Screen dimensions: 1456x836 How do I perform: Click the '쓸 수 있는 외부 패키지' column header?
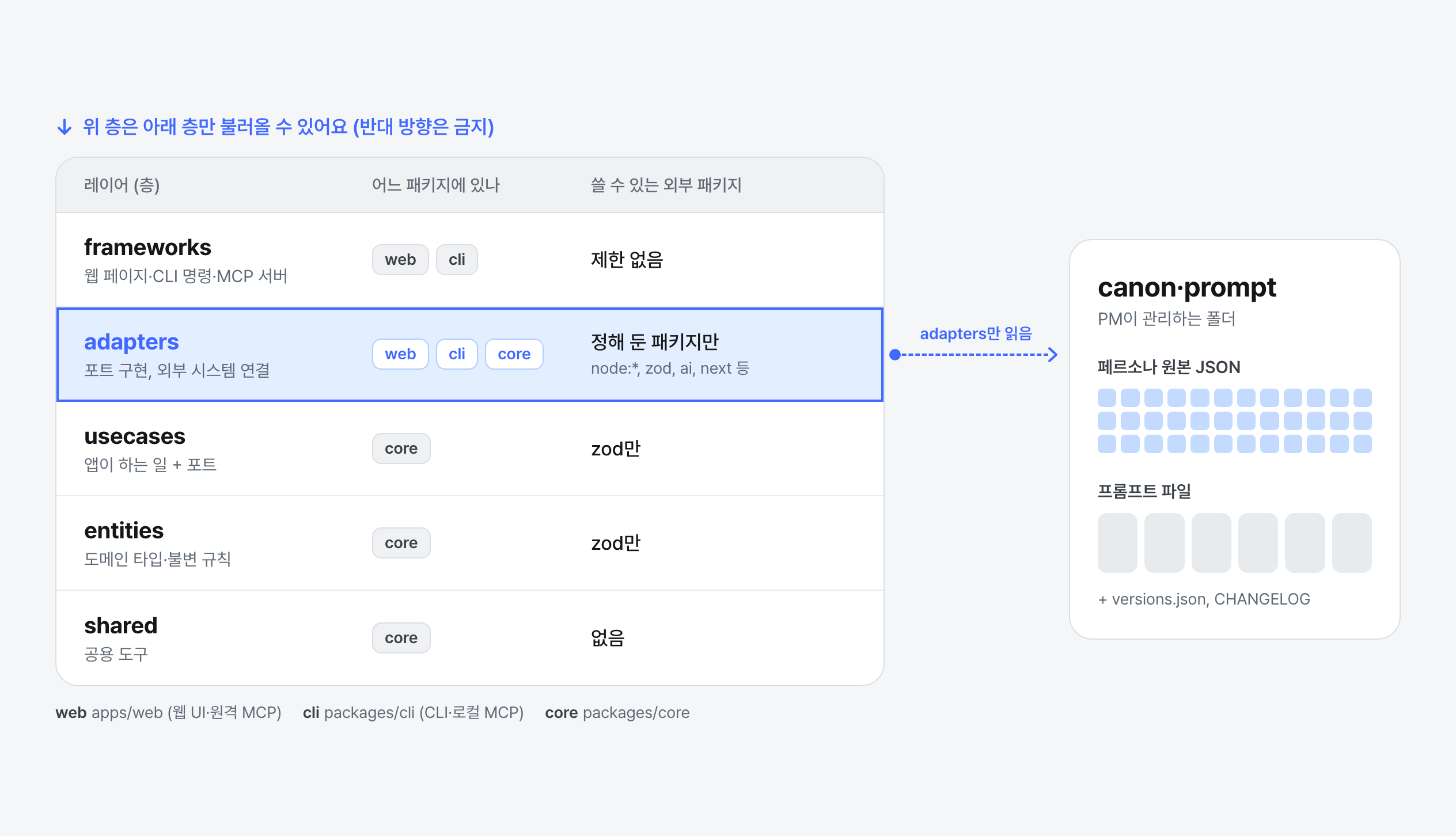[666, 185]
